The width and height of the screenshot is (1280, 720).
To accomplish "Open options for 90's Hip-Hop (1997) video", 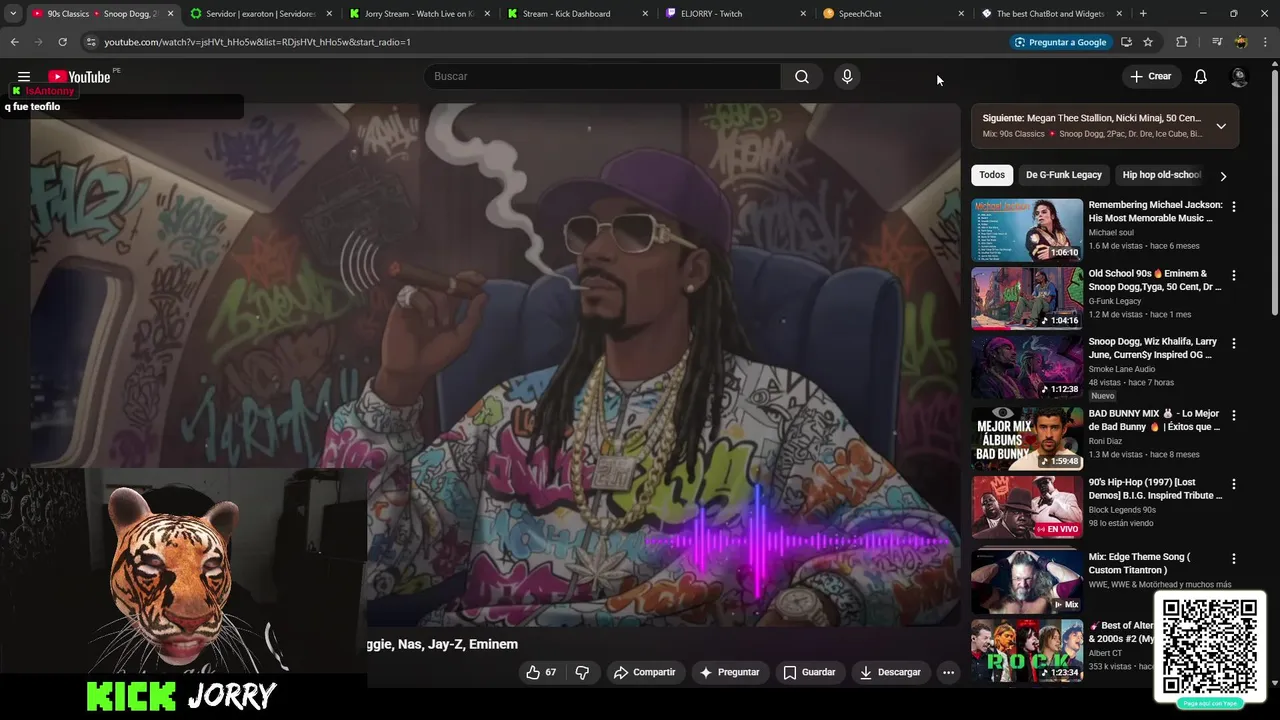I will 1233,484.
